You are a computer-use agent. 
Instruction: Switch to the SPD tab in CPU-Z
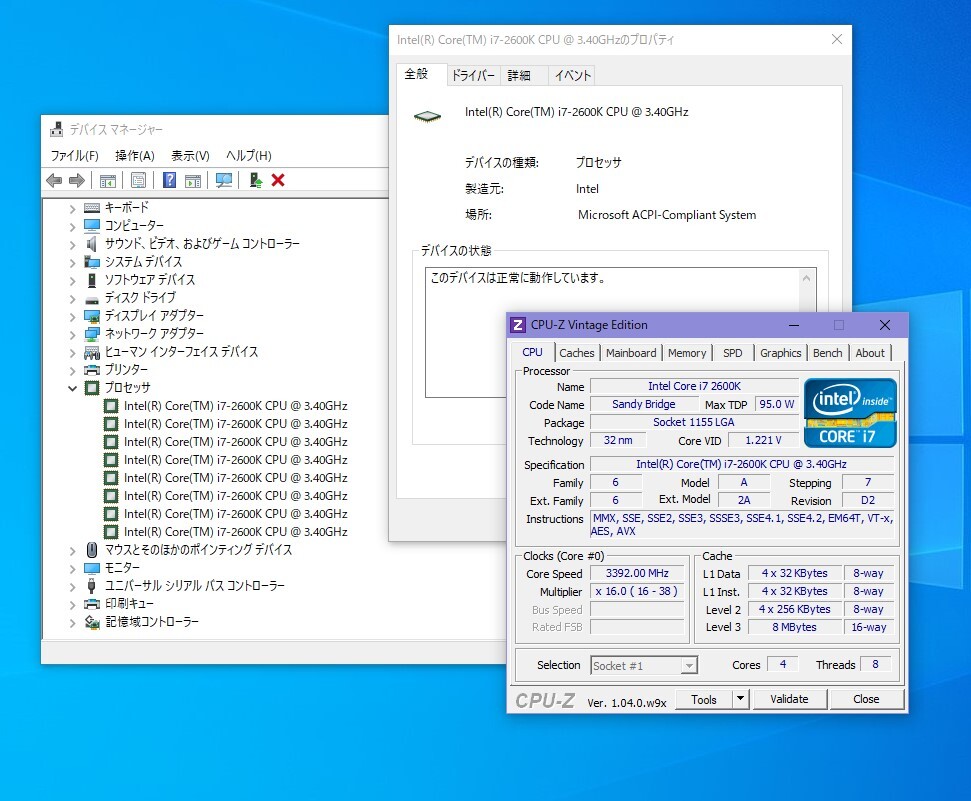[733, 353]
